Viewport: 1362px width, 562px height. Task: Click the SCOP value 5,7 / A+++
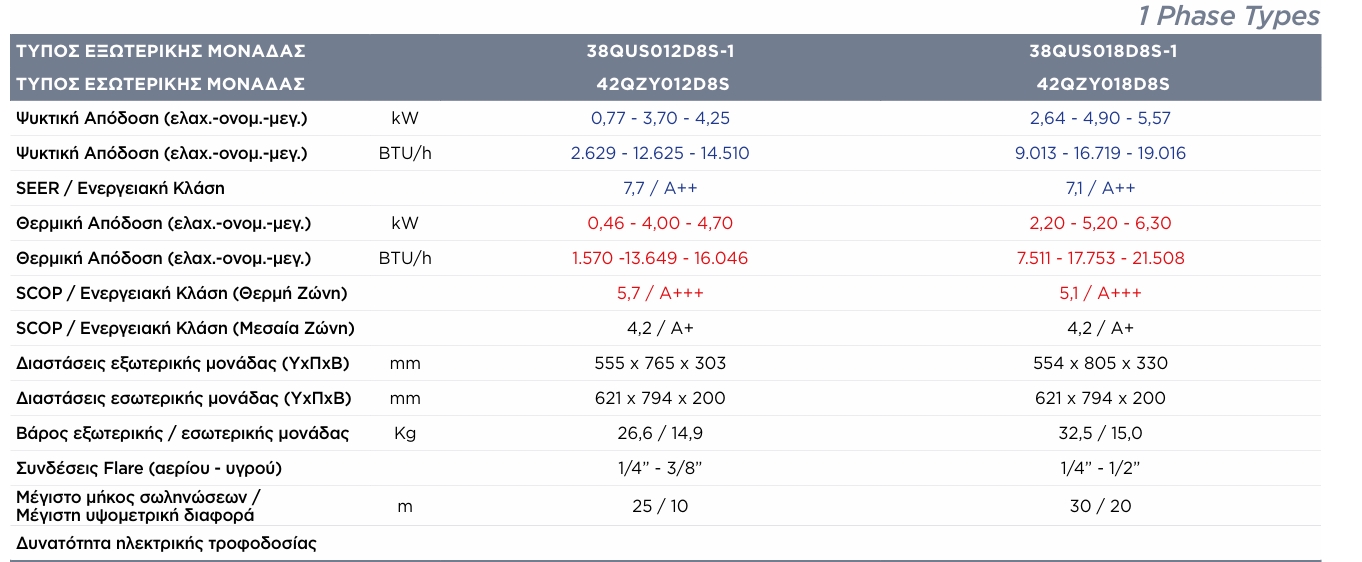click(660, 293)
